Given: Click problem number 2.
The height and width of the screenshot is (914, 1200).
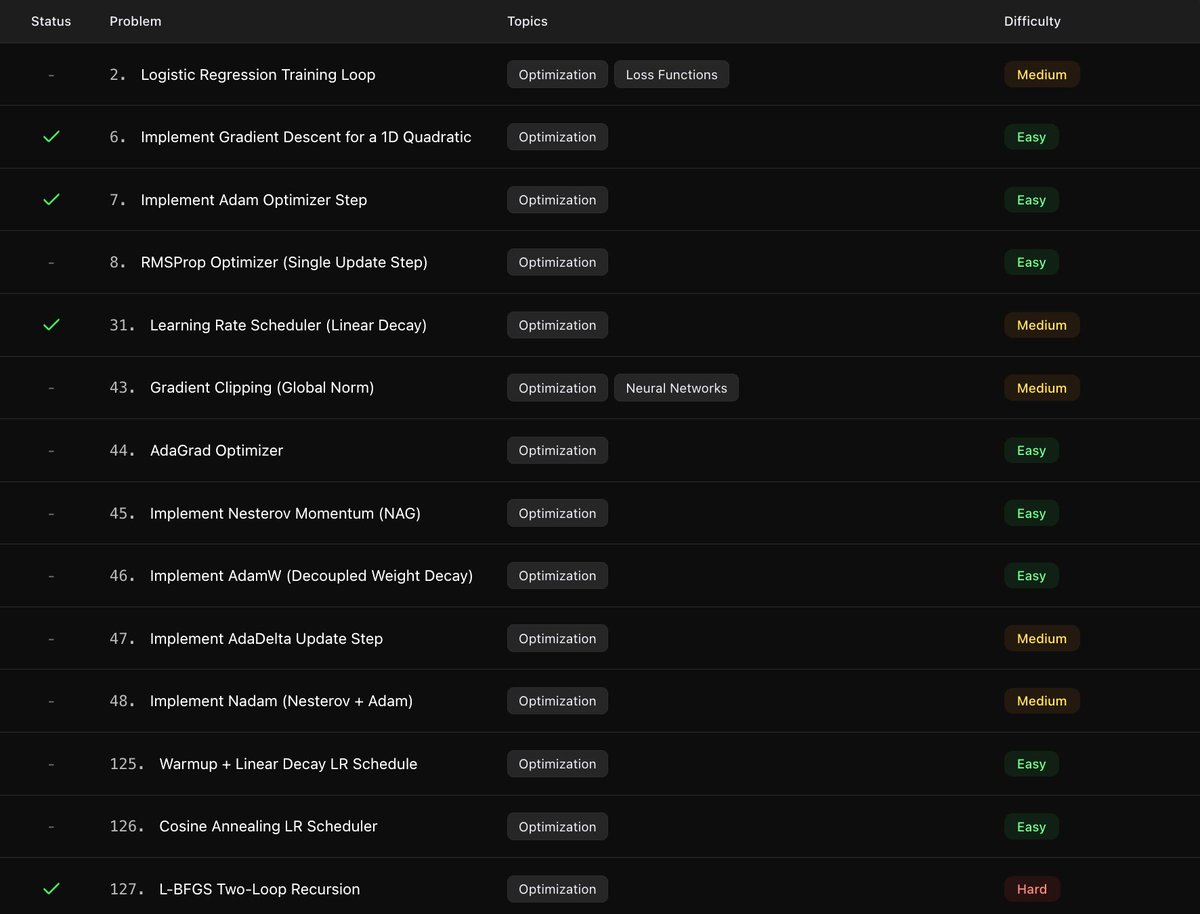Looking at the screenshot, I should point(118,75).
